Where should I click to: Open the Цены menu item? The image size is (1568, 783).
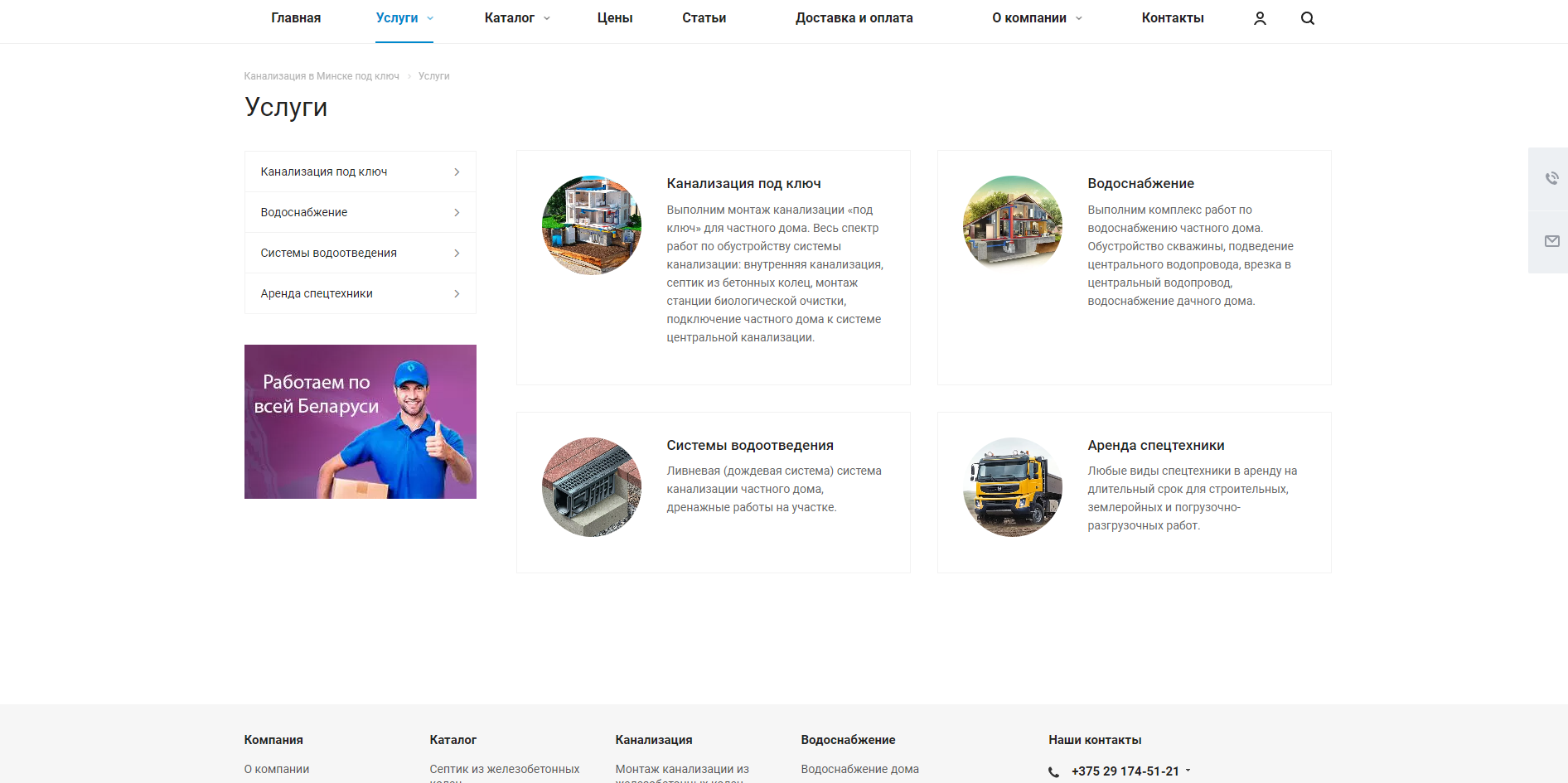pyautogui.click(x=615, y=18)
